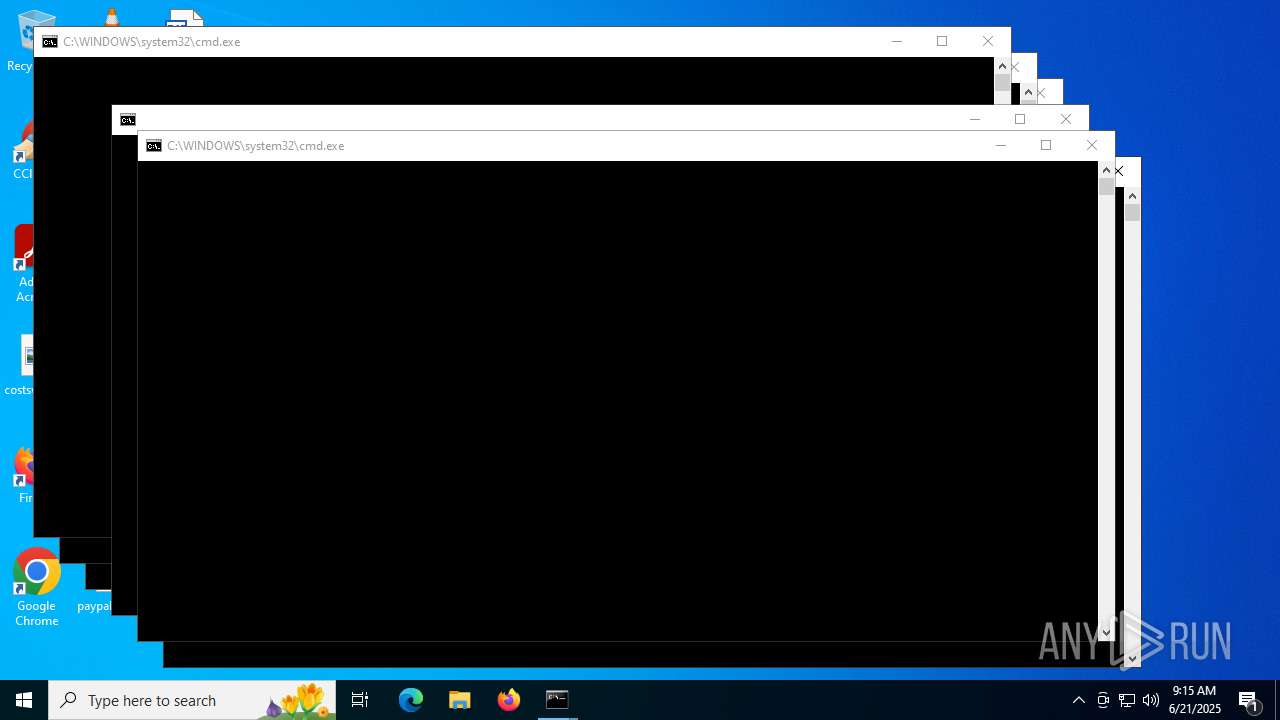Close the back cmd.exe window
Image resolution: width=1280 pixels, height=720 pixels.
point(988,42)
